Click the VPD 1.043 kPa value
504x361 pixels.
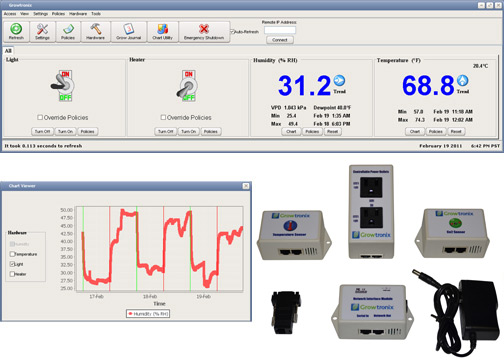[x=288, y=107]
